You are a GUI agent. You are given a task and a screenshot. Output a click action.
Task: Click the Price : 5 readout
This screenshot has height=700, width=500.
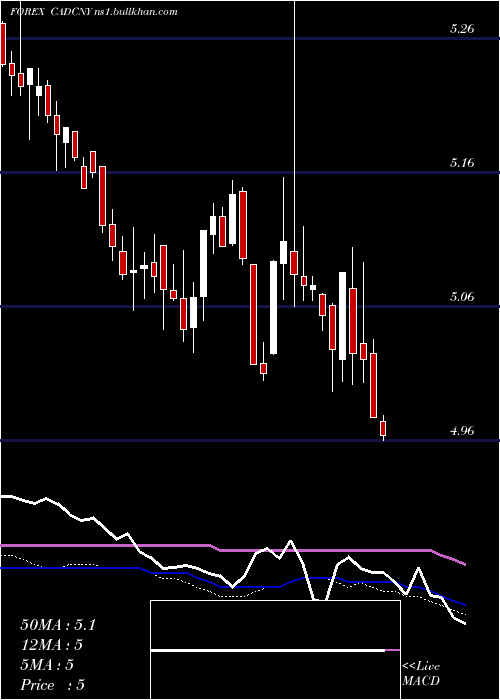click(52, 685)
